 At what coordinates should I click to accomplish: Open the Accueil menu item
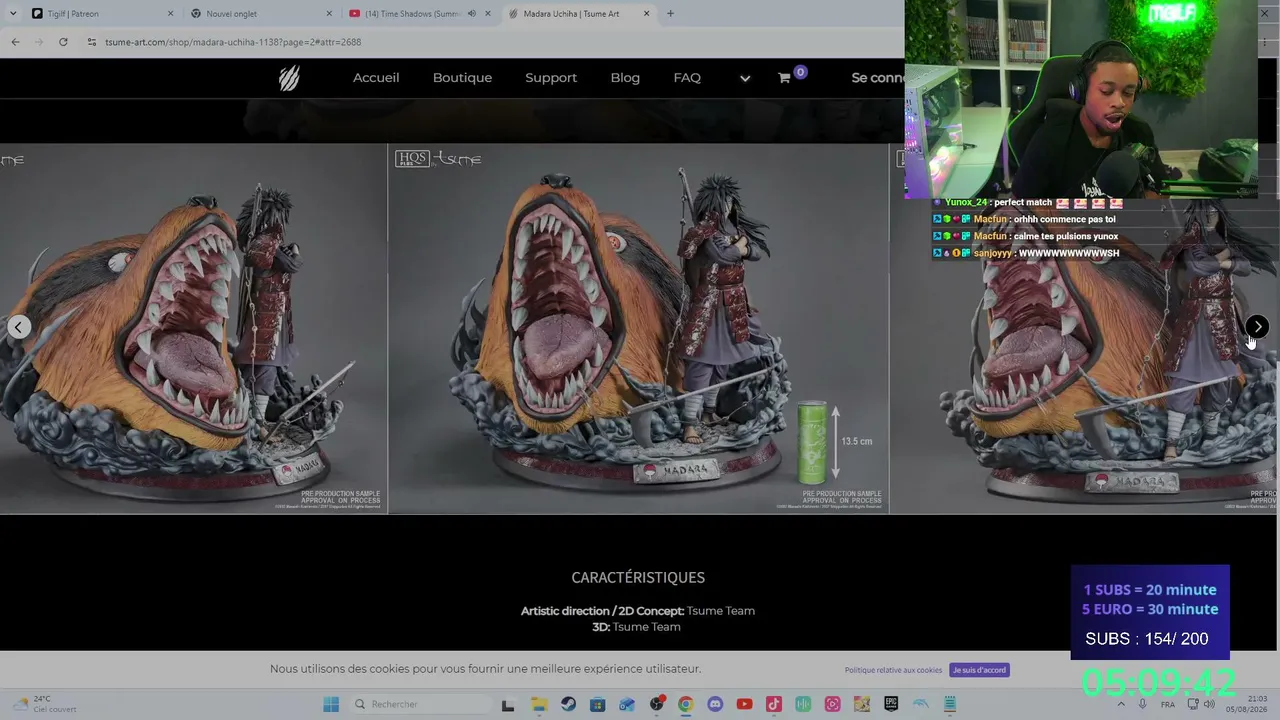click(x=376, y=77)
